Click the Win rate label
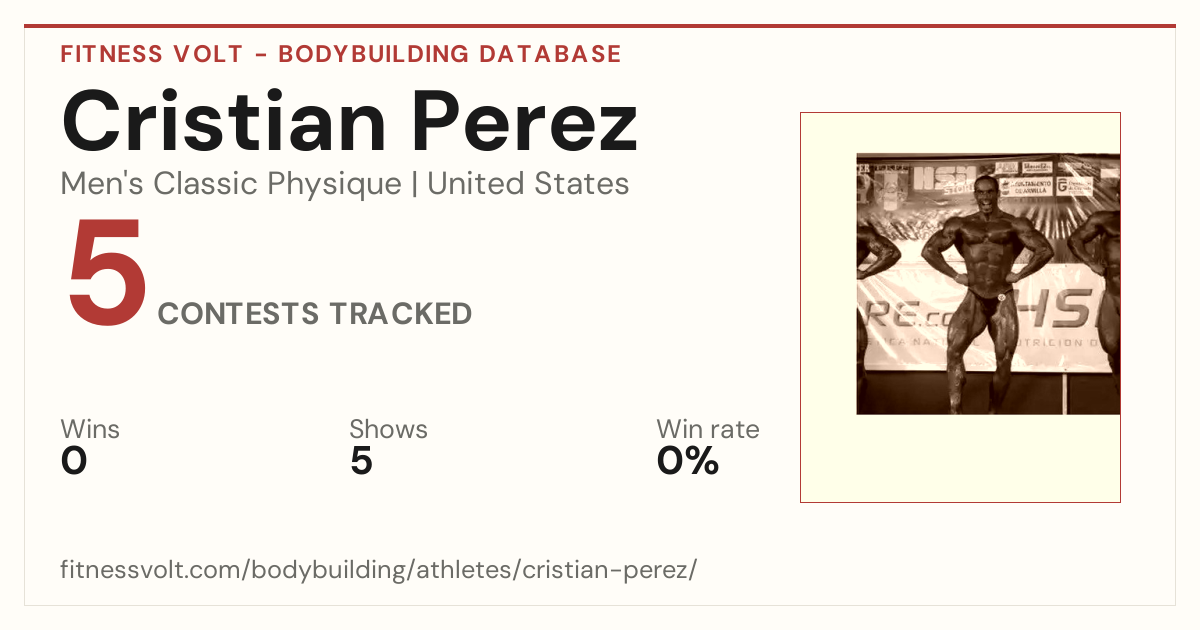This screenshot has width=1200, height=630. 708,430
